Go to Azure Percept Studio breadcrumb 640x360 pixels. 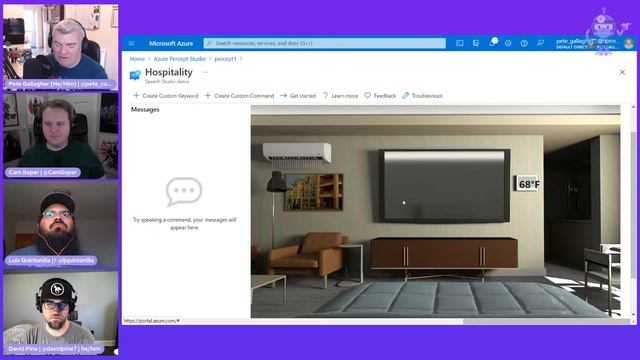180,59
